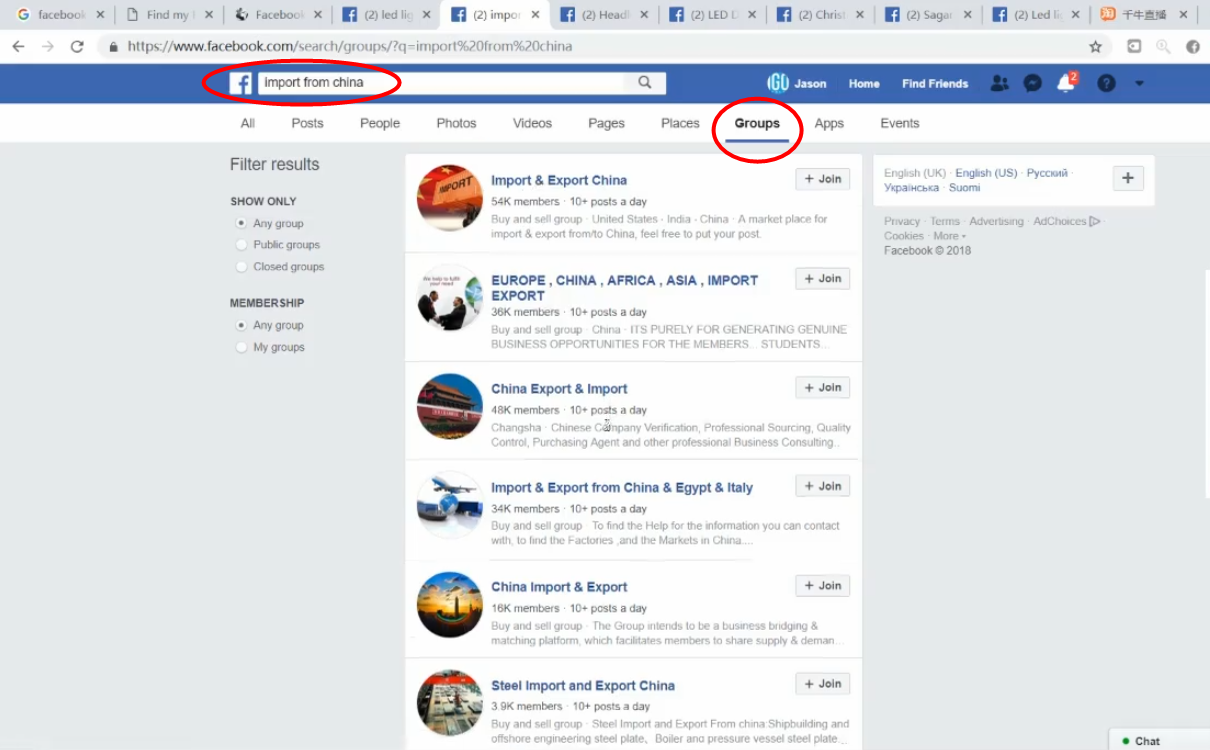1210x750 pixels.
Task: Open notifications bell icon
Action: coord(1066,83)
